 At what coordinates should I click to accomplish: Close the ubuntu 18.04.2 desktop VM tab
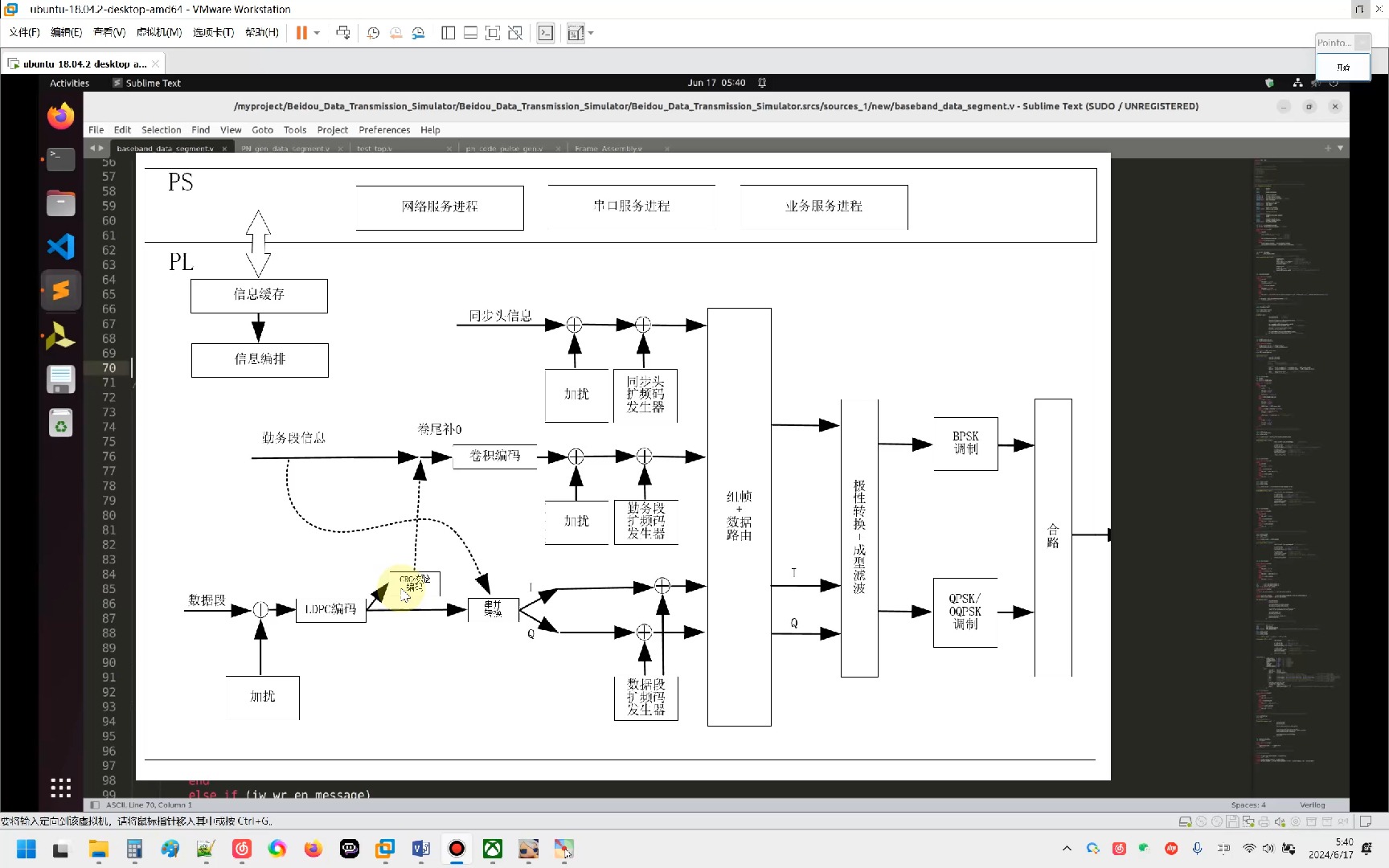click(156, 63)
